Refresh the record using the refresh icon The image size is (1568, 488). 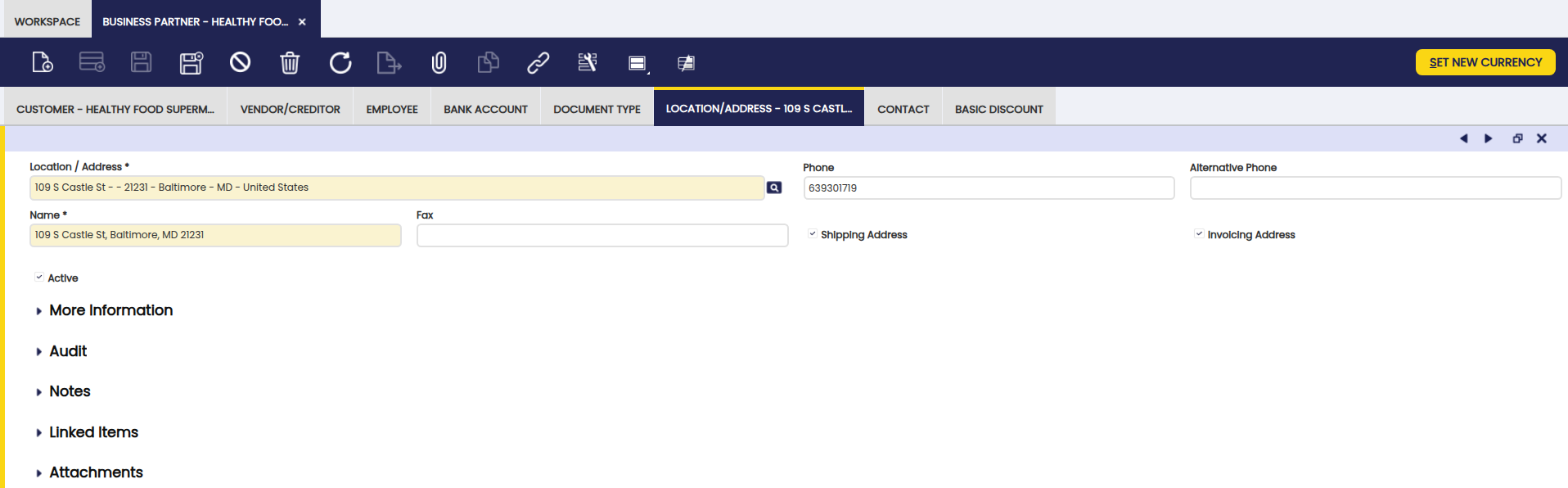pyautogui.click(x=340, y=62)
